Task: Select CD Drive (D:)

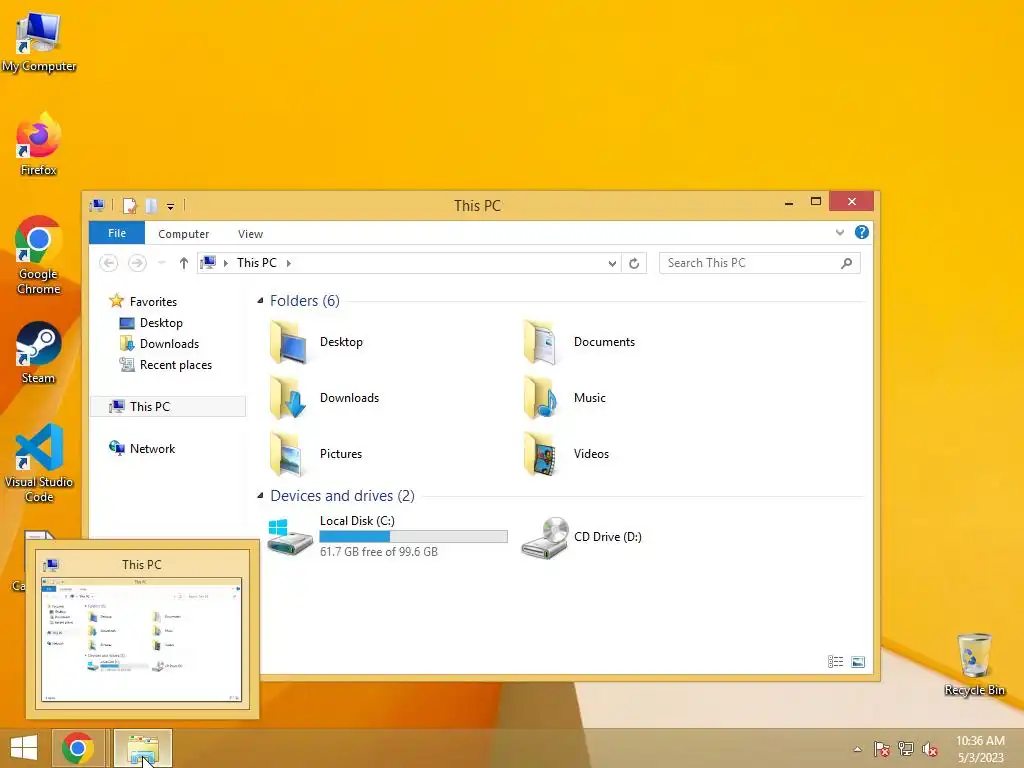Action: (582, 537)
